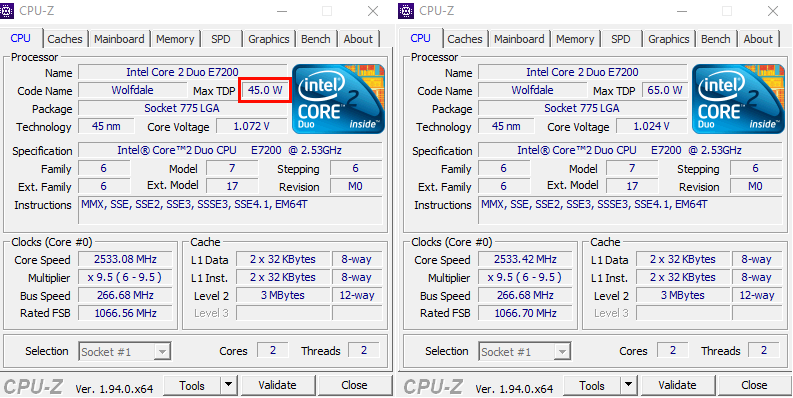Click the 1.072 V Core Voltage value
Image resolution: width=793 pixels, height=398 pixels.
pyautogui.click(x=251, y=126)
